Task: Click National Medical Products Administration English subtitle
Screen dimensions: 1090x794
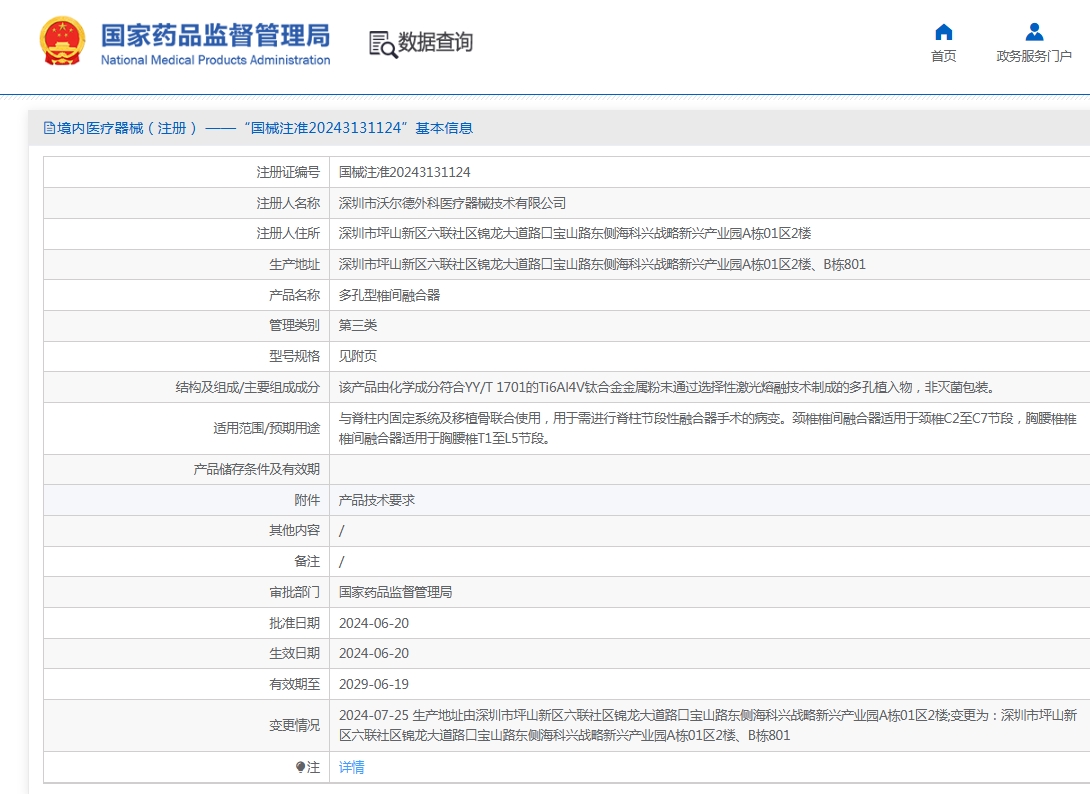Action: (215, 60)
